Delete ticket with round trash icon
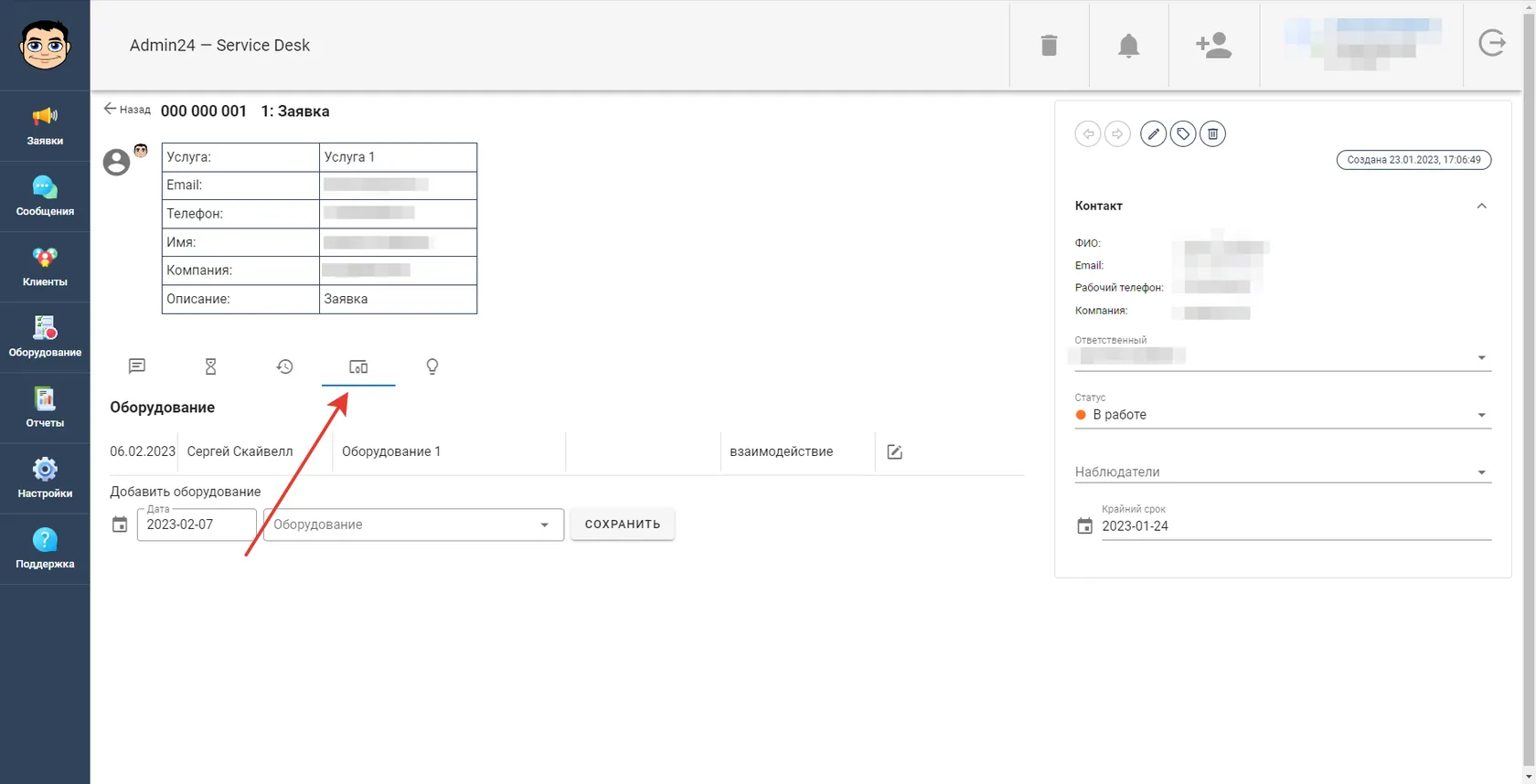This screenshot has height=784, width=1536. point(1212,133)
